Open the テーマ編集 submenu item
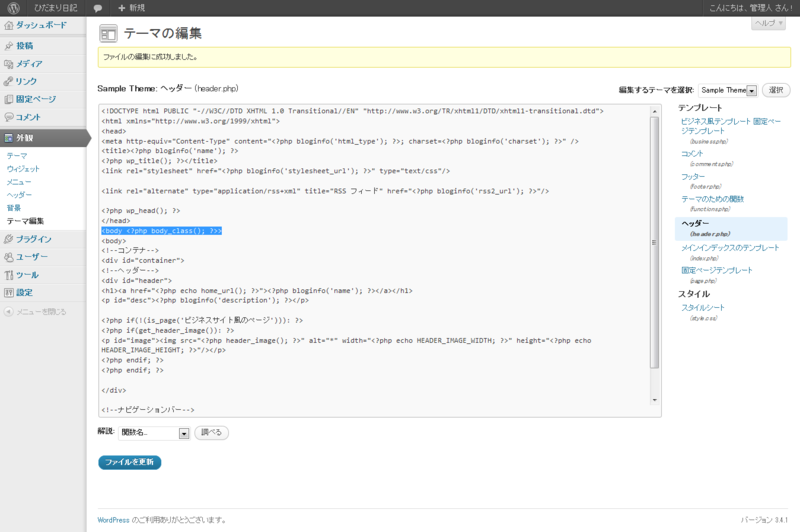This screenshot has height=532, width=800. (25, 221)
